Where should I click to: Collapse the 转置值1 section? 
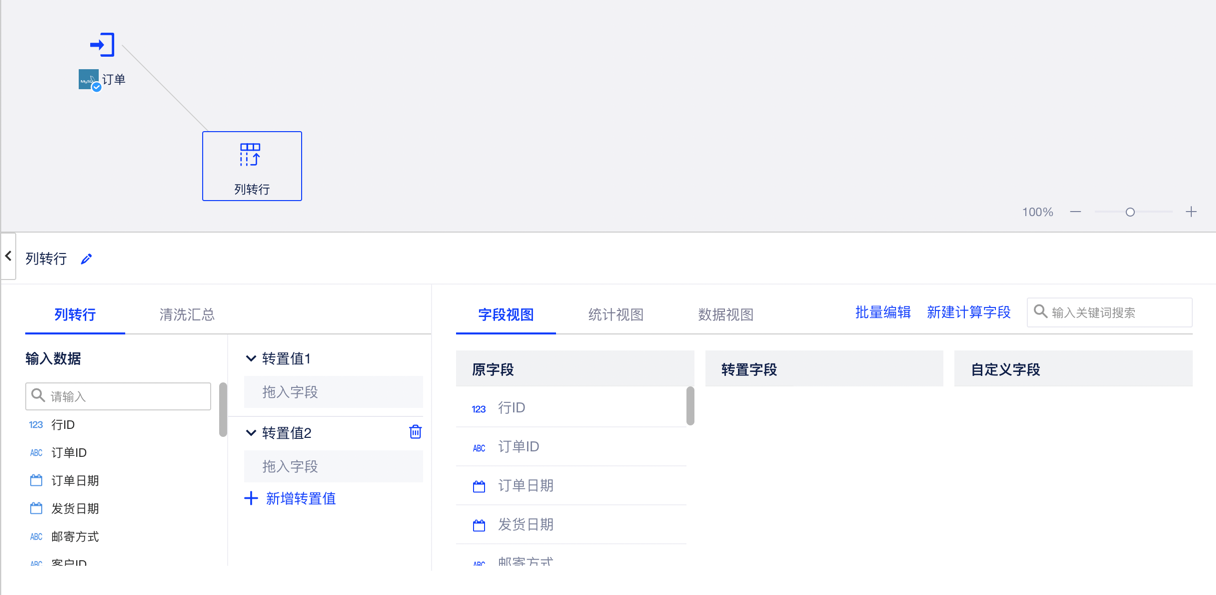(x=251, y=359)
